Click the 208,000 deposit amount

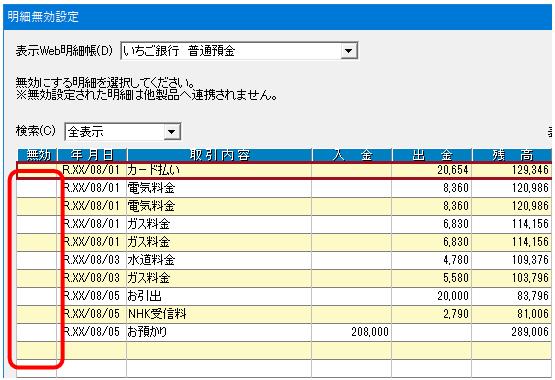(x=370, y=332)
